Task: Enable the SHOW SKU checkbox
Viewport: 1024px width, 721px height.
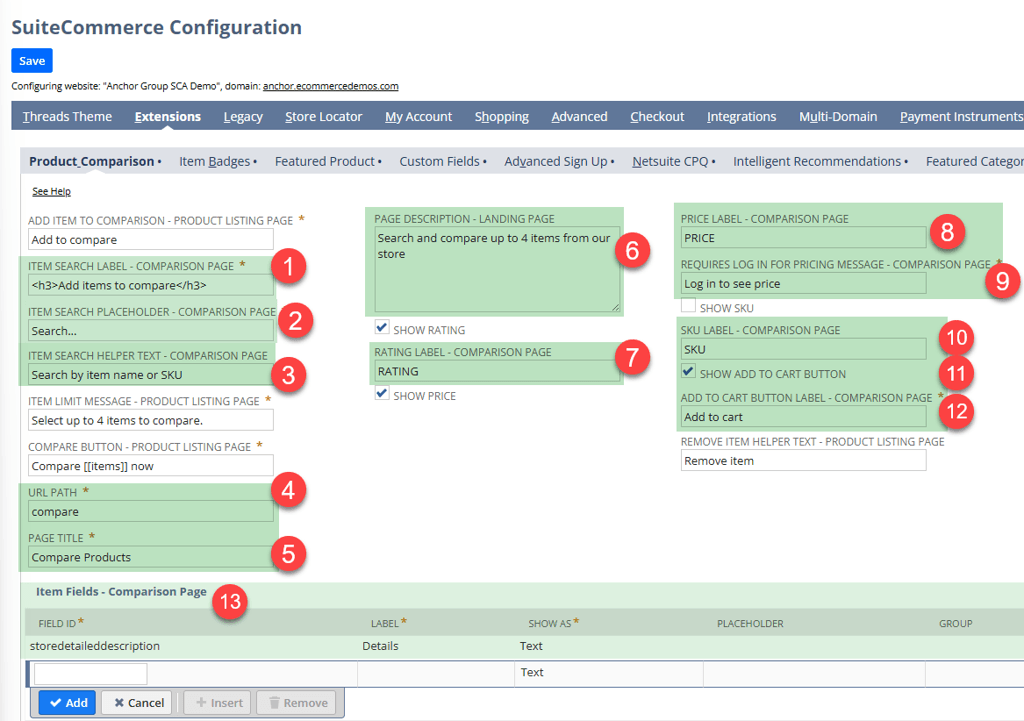Action: 687,307
